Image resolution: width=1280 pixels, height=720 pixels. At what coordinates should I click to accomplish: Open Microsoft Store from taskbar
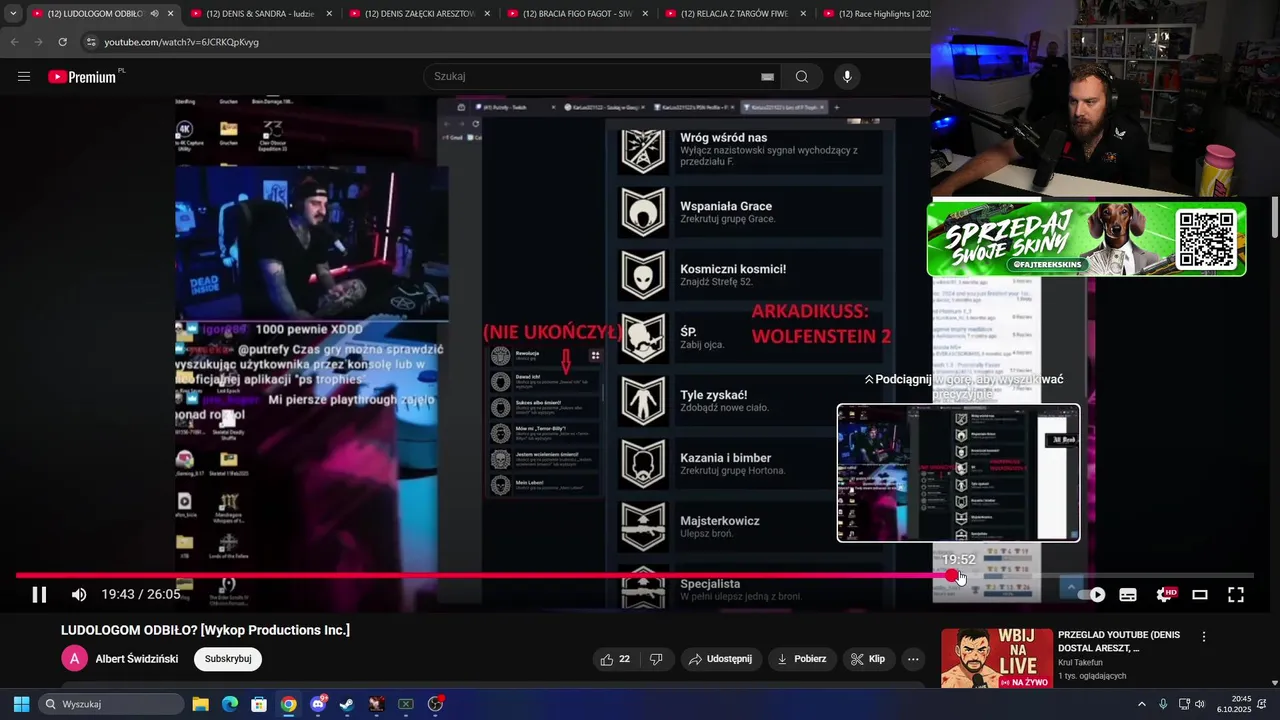259,704
